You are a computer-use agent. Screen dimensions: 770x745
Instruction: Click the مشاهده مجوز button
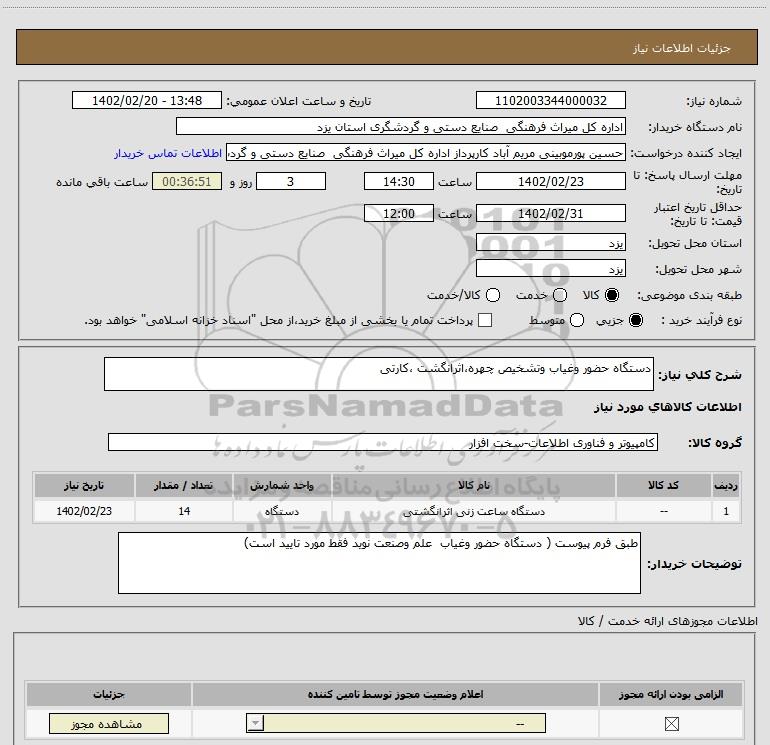(109, 723)
